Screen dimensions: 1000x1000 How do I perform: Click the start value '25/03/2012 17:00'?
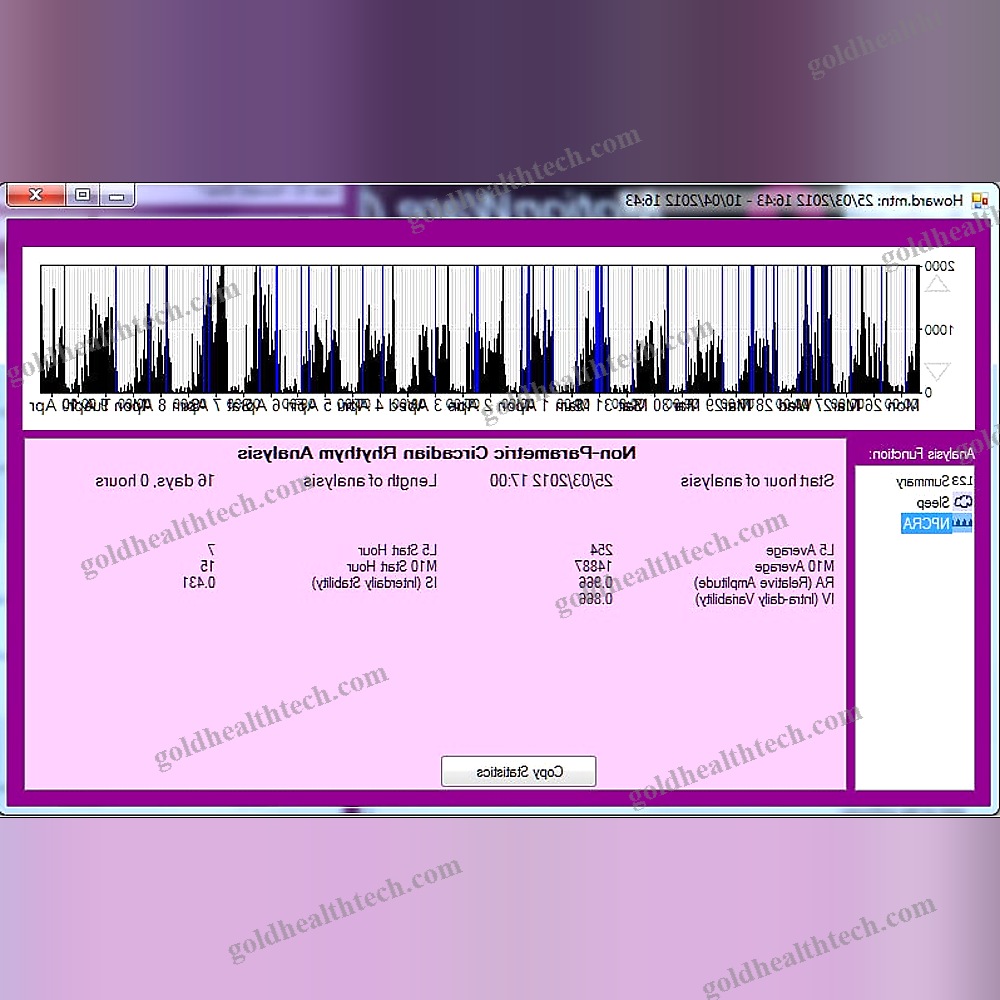tap(551, 481)
